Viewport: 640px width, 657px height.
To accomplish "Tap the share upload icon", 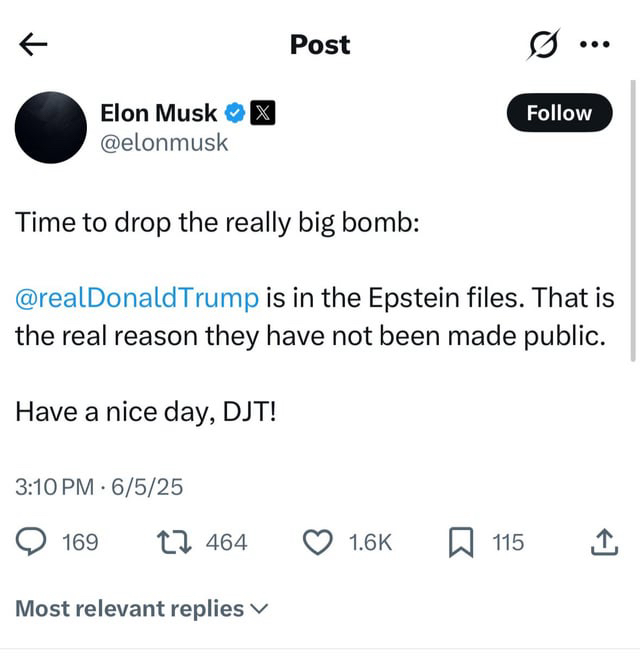I will [602, 542].
